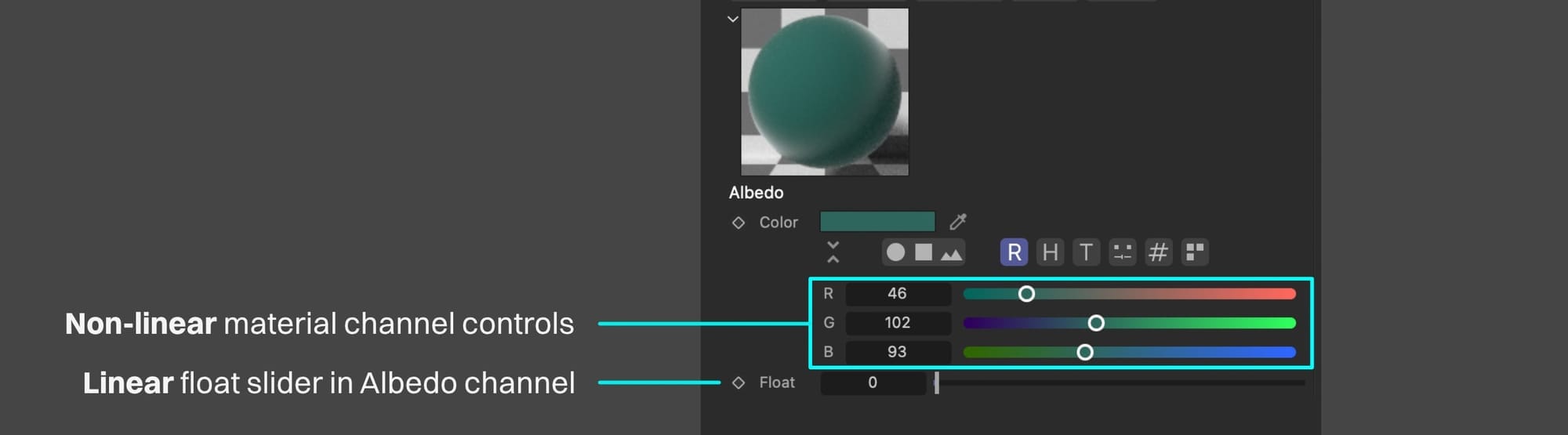Pick a color with the eyedropper tool
Screen dimensions: 1568x435
point(958,222)
